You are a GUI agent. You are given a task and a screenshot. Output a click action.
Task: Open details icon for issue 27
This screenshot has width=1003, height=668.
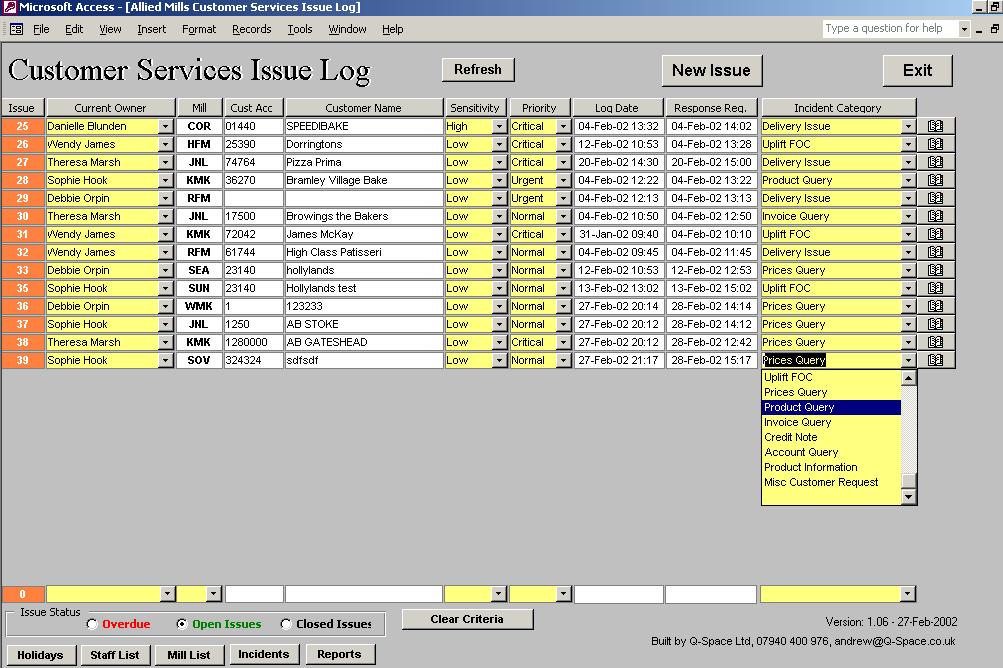[x=936, y=162]
